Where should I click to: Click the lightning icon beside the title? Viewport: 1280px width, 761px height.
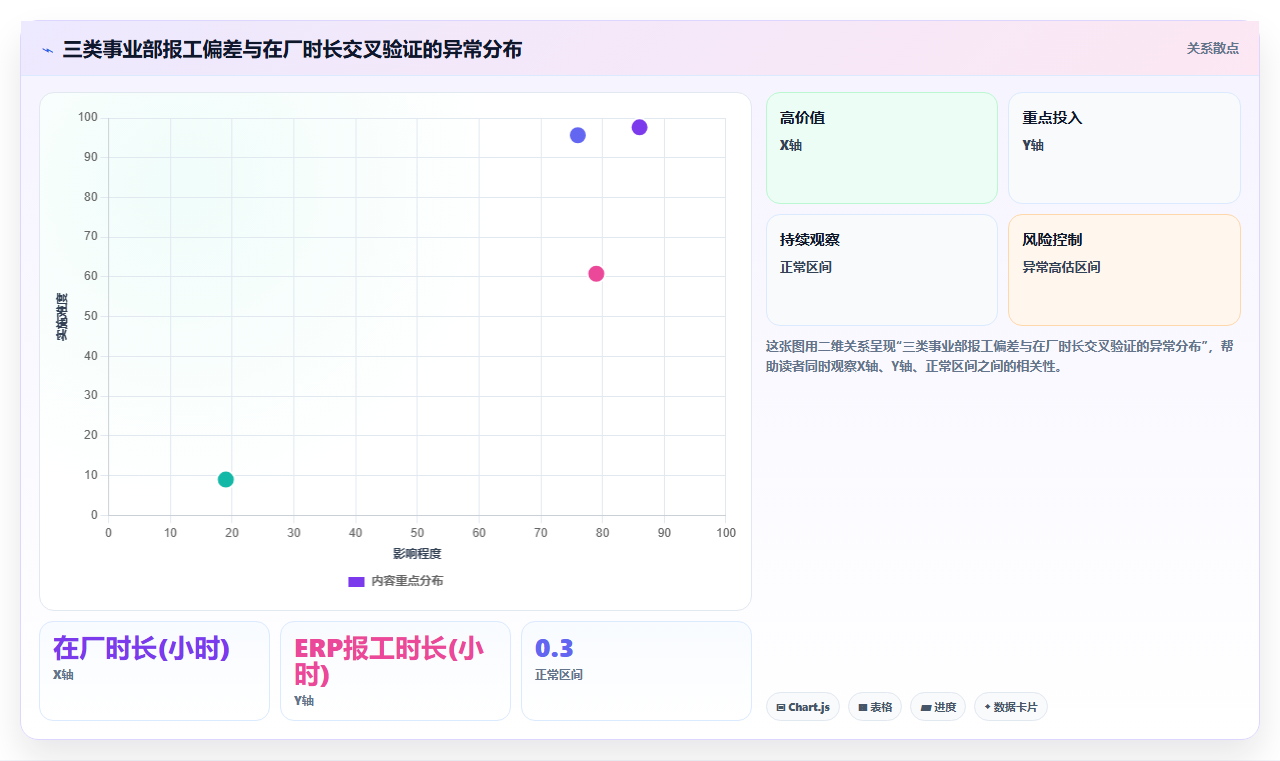(x=47, y=50)
